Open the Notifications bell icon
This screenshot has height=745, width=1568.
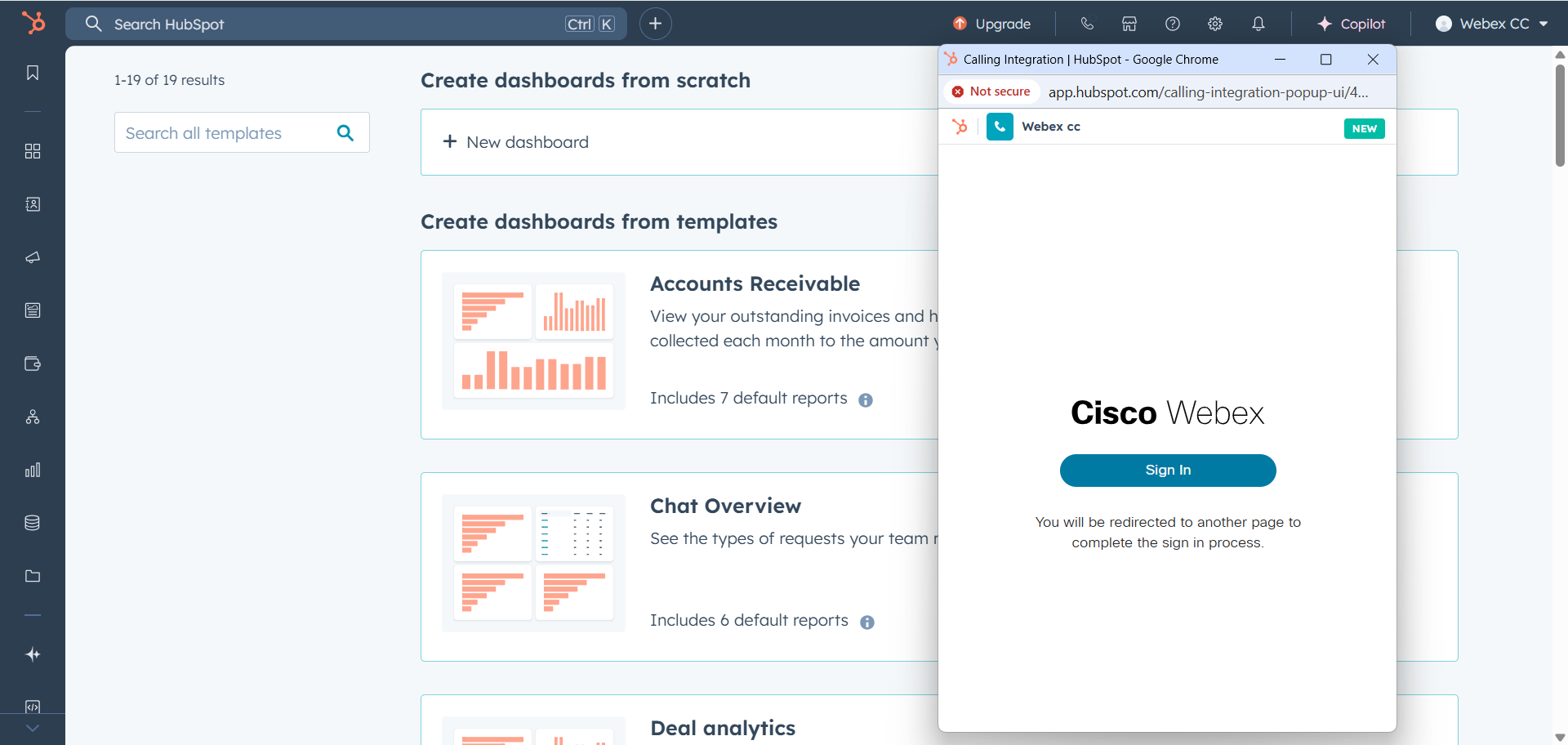[1258, 24]
